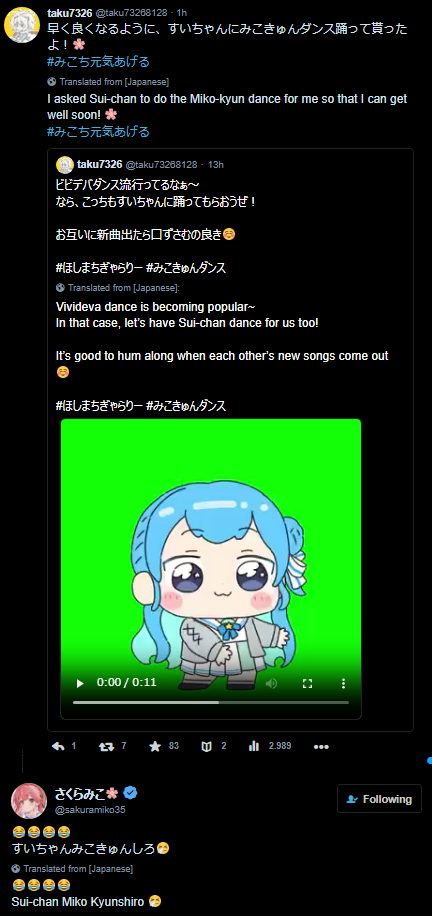Click the reply arrow icon under the tweet
Viewport: 432px width, 916px height.
coord(58,746)
